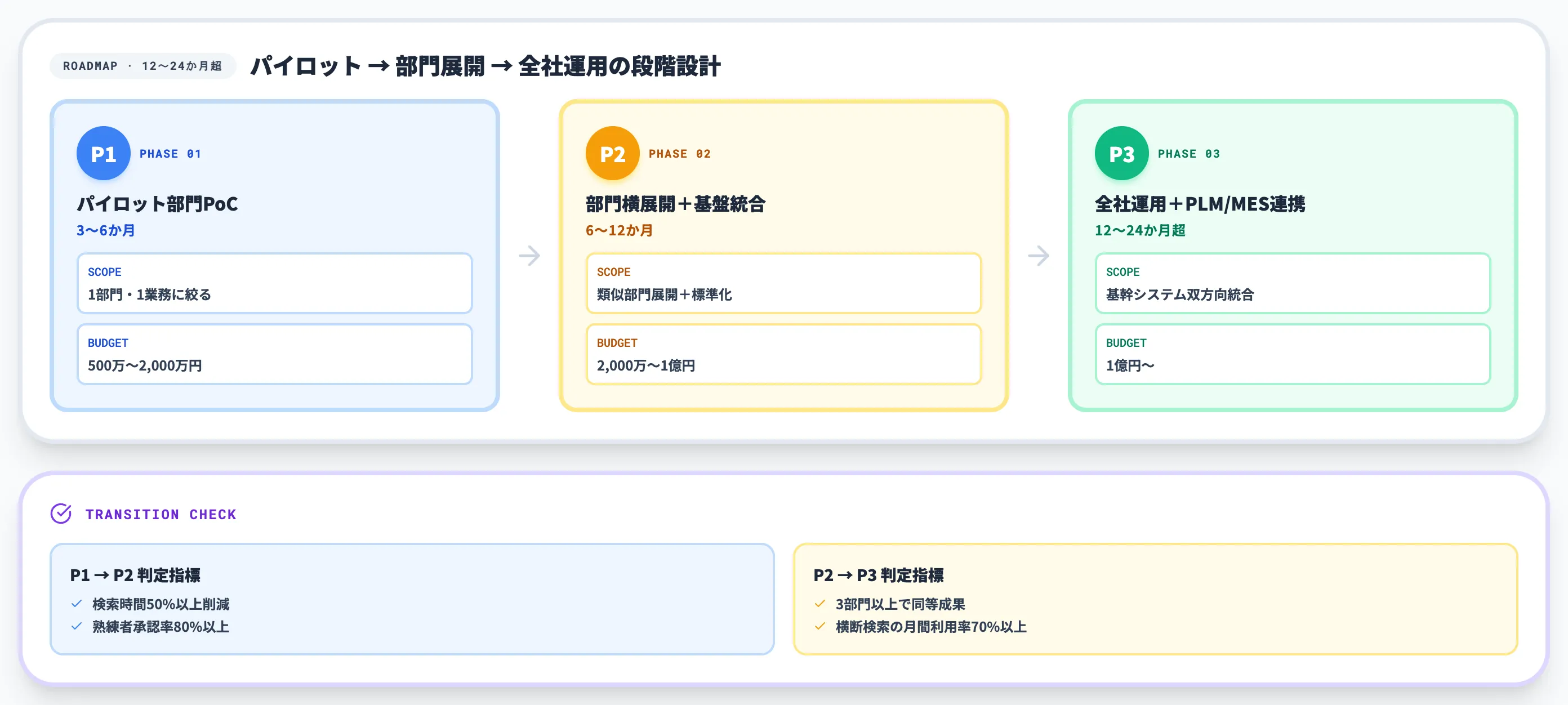The width and height of the screenshot is (1568, 705).
Task: Click the purple Transition Check circle-check icon
Action: 61,514
